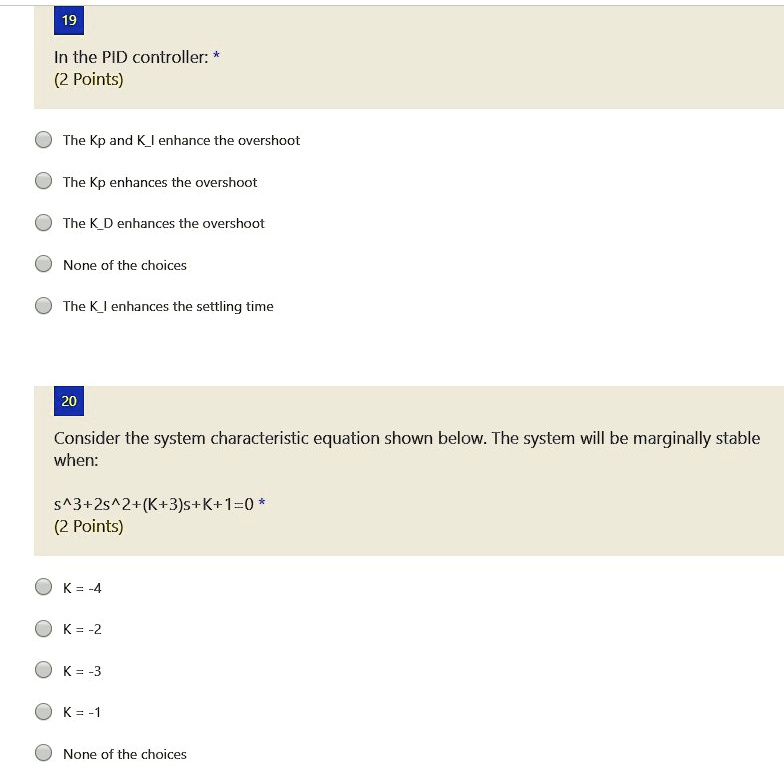Viewport: 784px width, 766px height.
Task: Click the 'In the PID controller:' question text
Action: 131,58
